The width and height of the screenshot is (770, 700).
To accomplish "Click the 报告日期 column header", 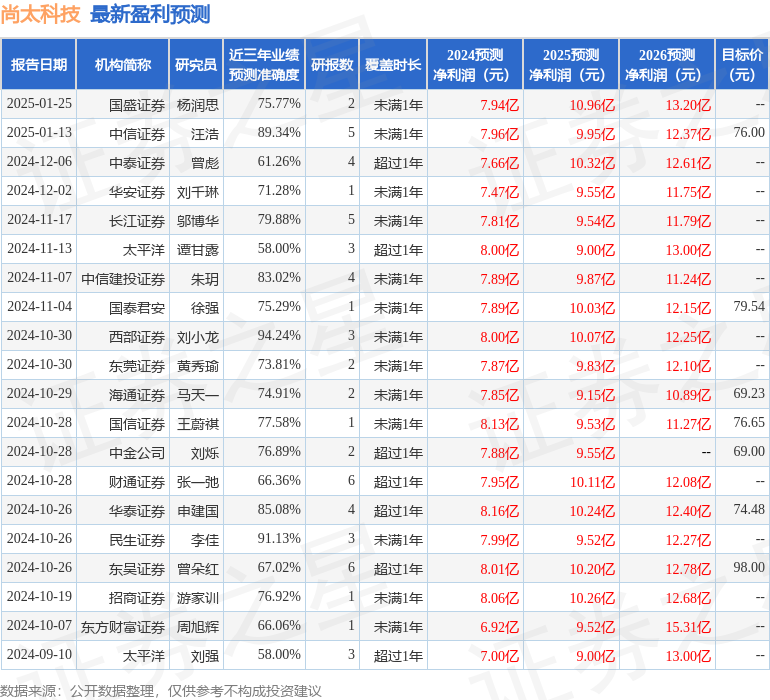I will click(x=39, y=65).
